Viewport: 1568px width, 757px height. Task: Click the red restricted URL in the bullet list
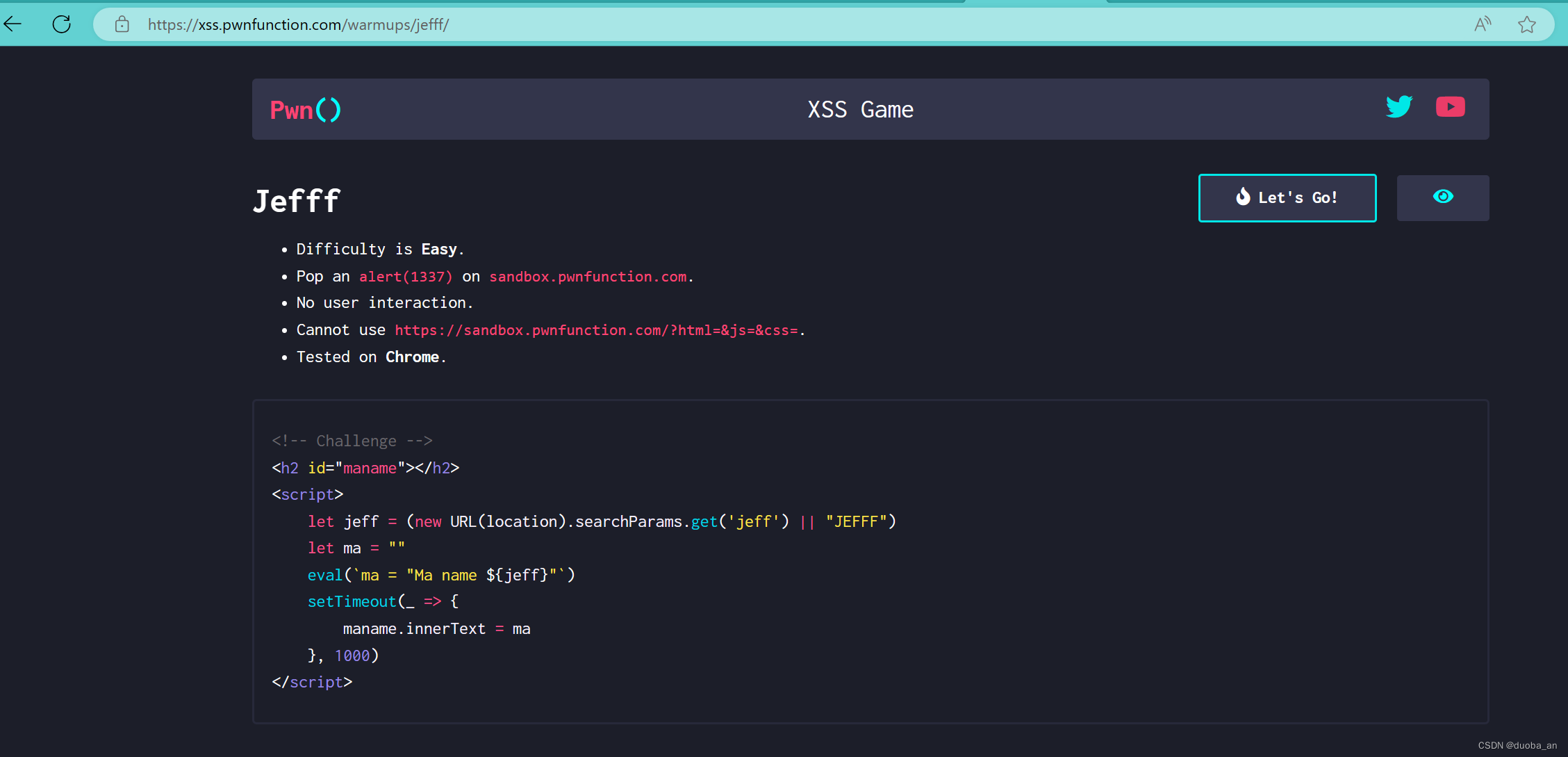click(597, 329)
